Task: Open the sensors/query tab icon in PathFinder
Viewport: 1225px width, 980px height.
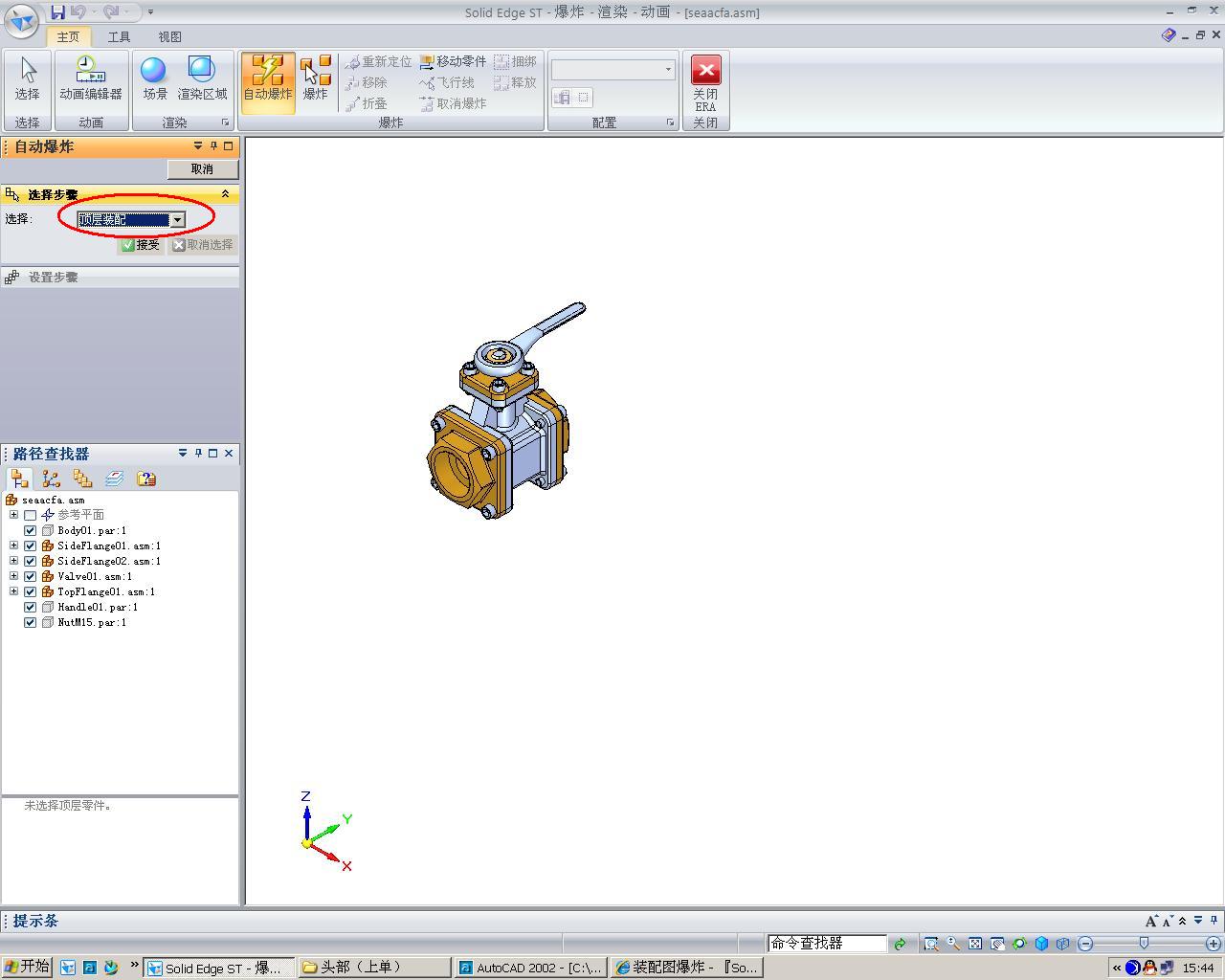Action: pos(145,479)
